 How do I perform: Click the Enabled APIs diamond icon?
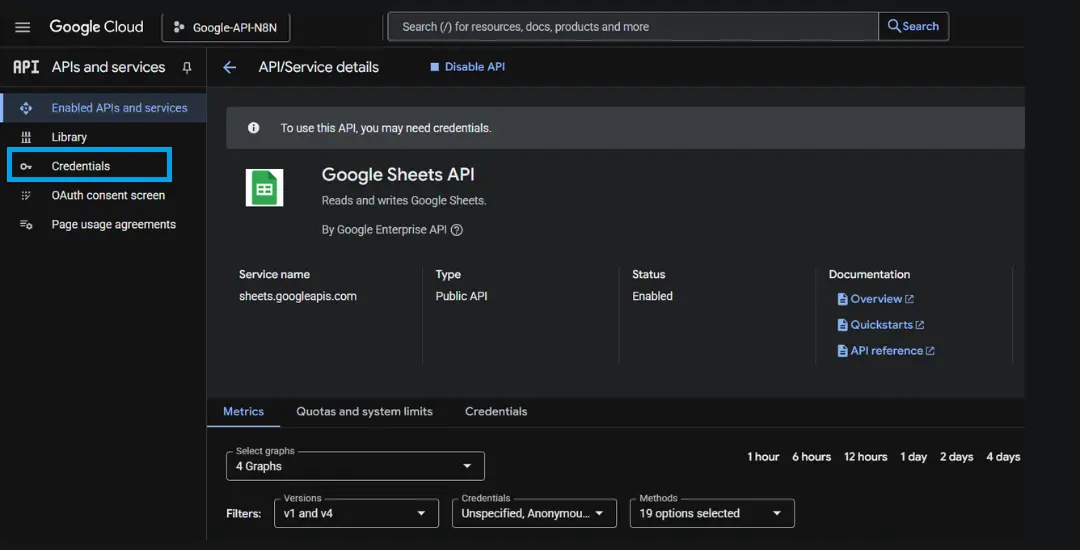pos(26,108)
